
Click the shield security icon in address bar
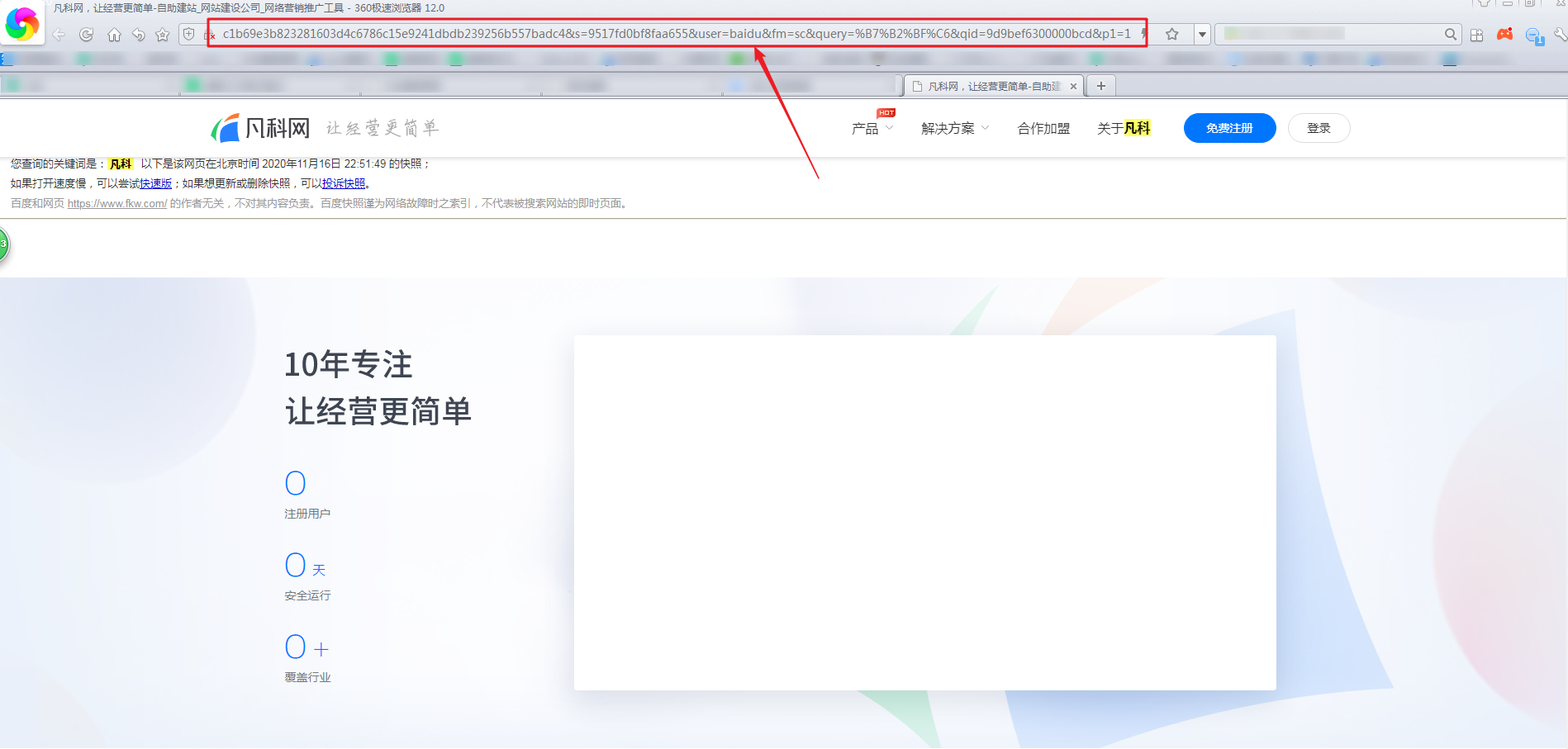tap(188, 34)
